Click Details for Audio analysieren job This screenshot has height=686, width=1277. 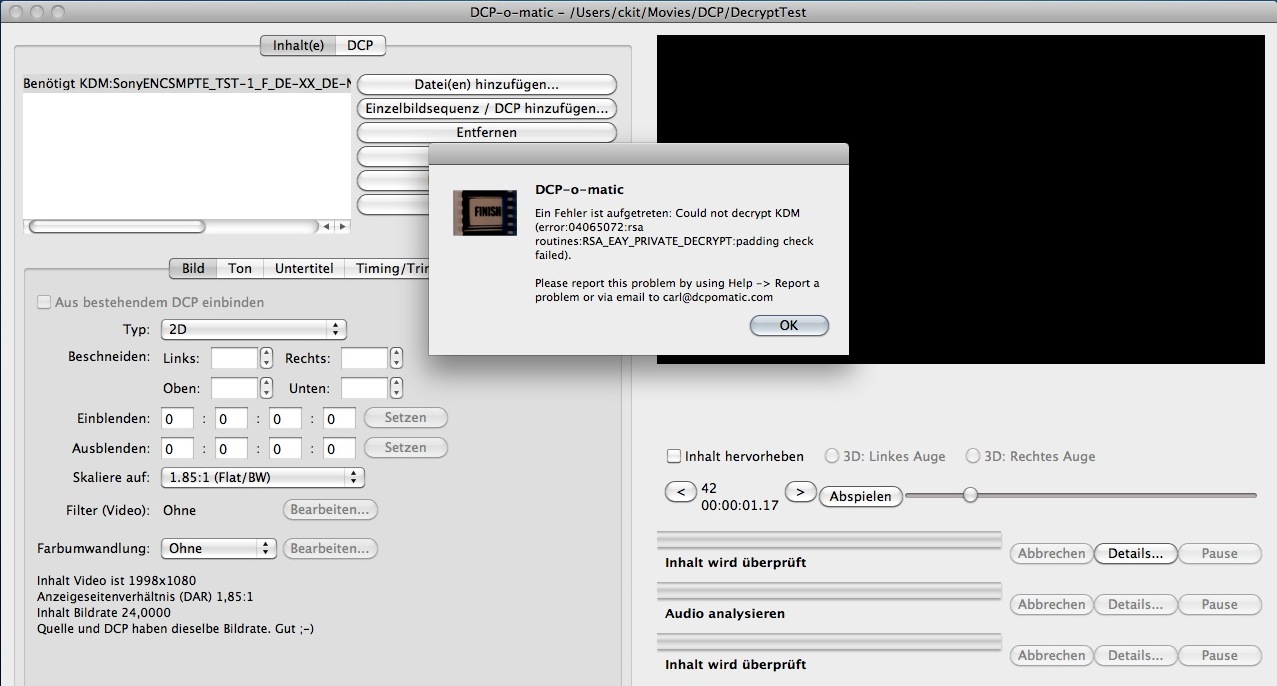pos(1136,604)
